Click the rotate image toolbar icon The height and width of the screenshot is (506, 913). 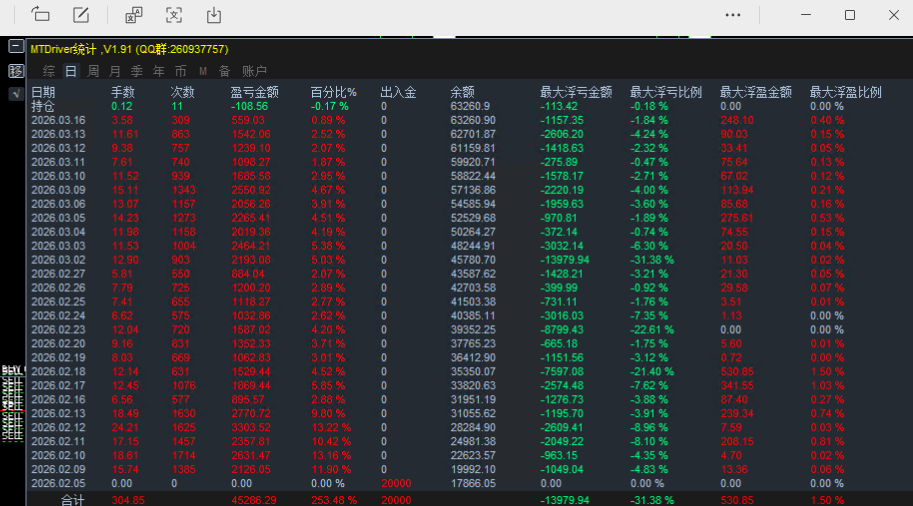coord(40,15)
